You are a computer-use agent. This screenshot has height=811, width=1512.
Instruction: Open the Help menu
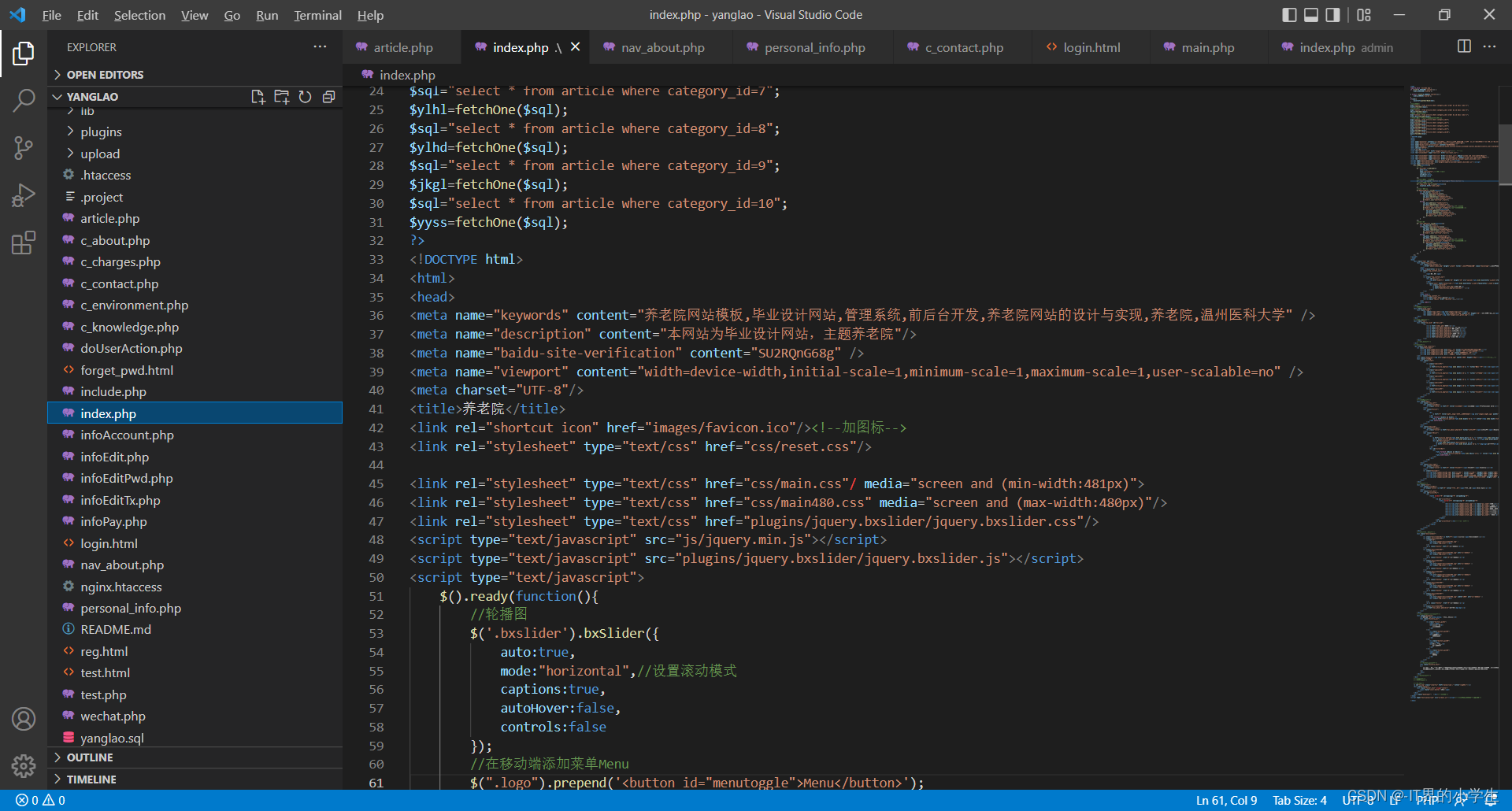pyautogui.click(x=370, y=15)
